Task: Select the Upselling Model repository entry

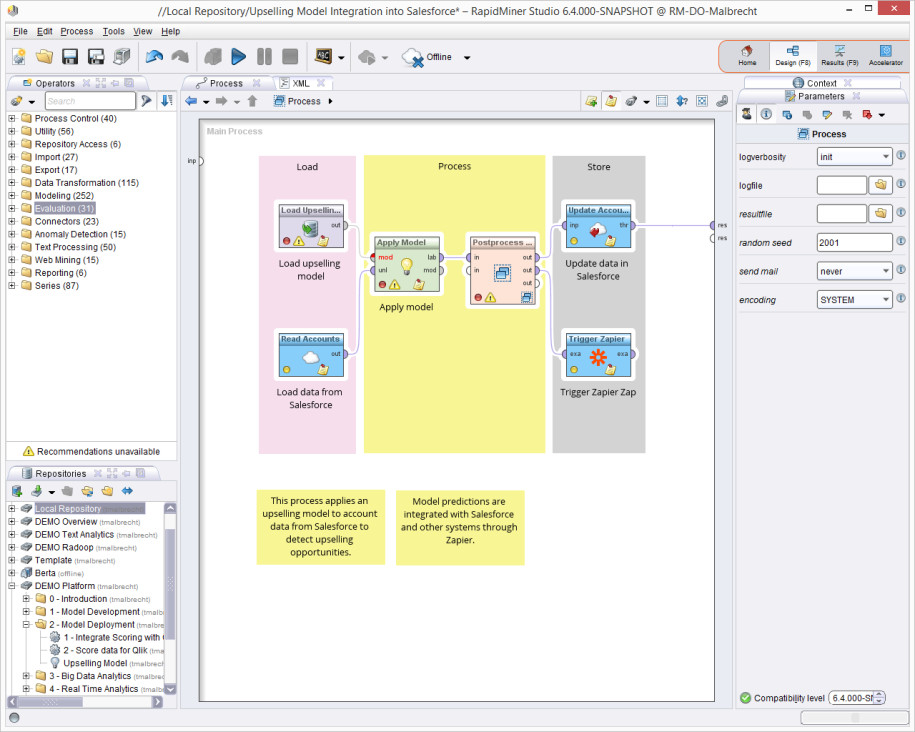Action: (x=95, y=663)
